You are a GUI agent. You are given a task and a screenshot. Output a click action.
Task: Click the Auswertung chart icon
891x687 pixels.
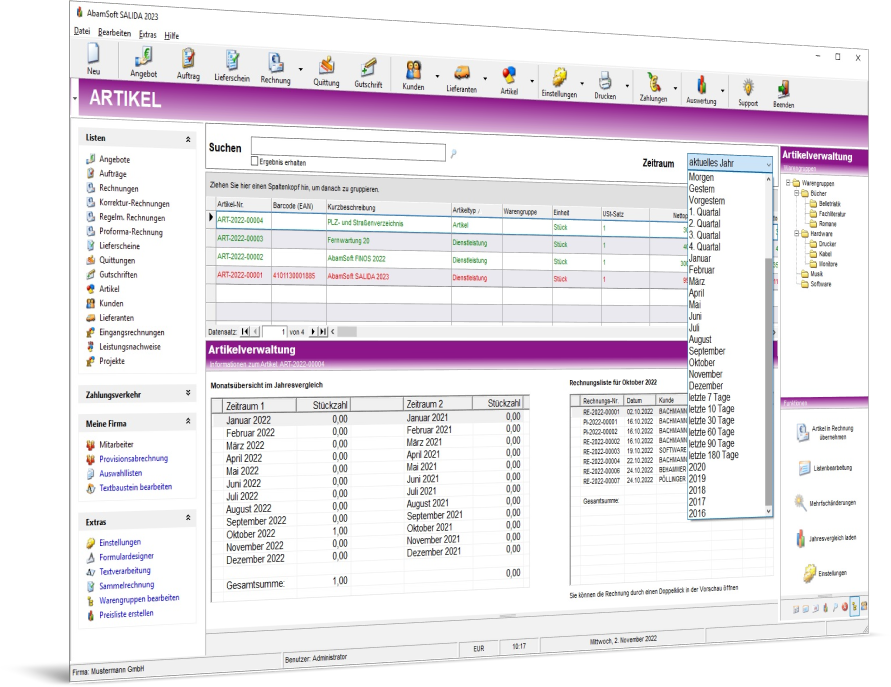[x=701, y=86]
